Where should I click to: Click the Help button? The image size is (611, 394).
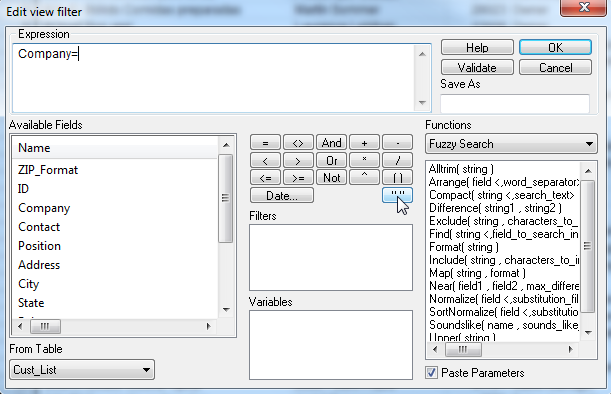[x=477, y=48]
